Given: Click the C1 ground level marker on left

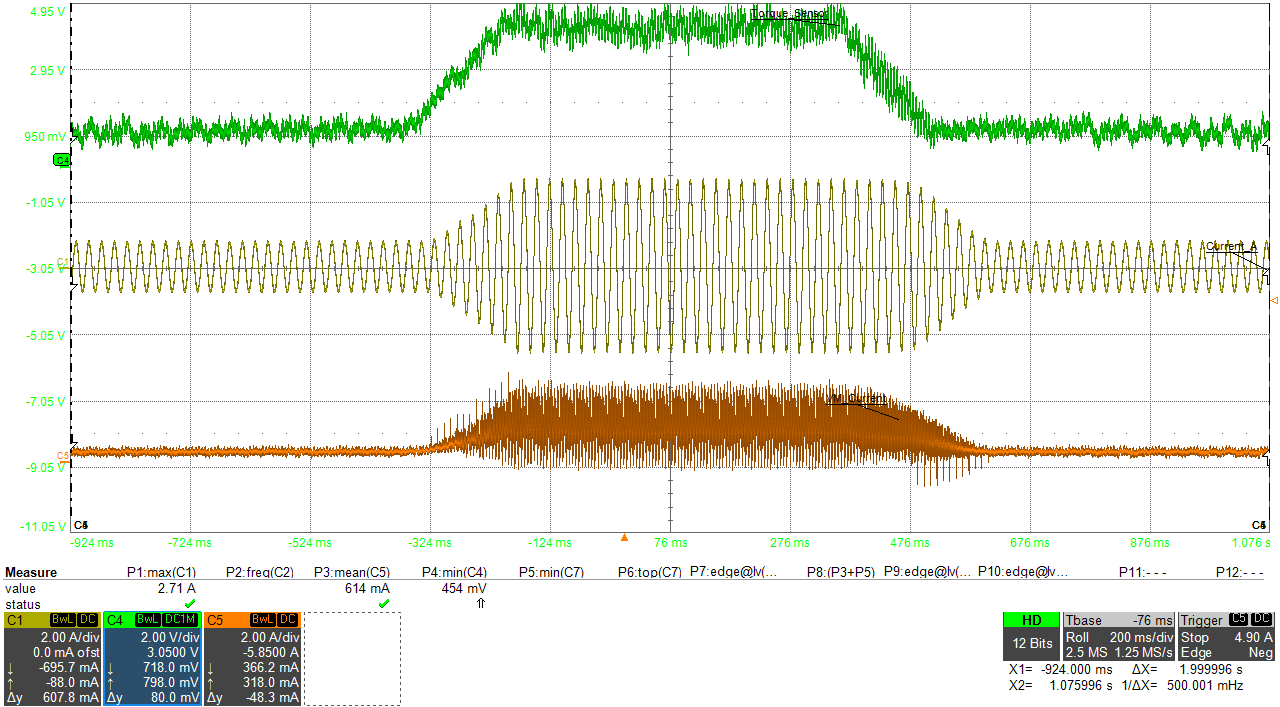Looking at the screenshot, I should click(63, 262).
